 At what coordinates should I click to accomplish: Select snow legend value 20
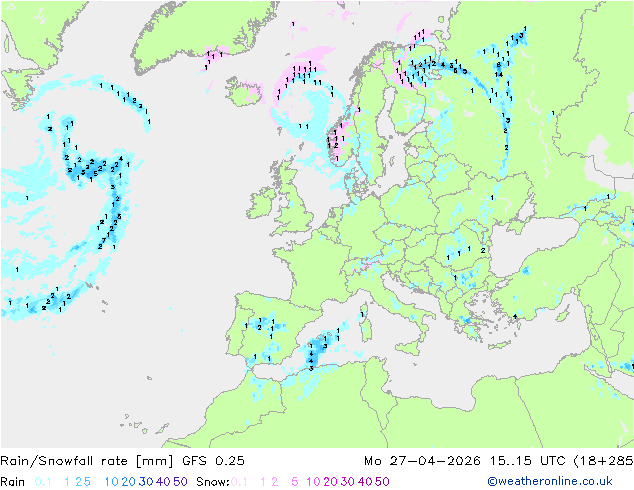[330, 482]
